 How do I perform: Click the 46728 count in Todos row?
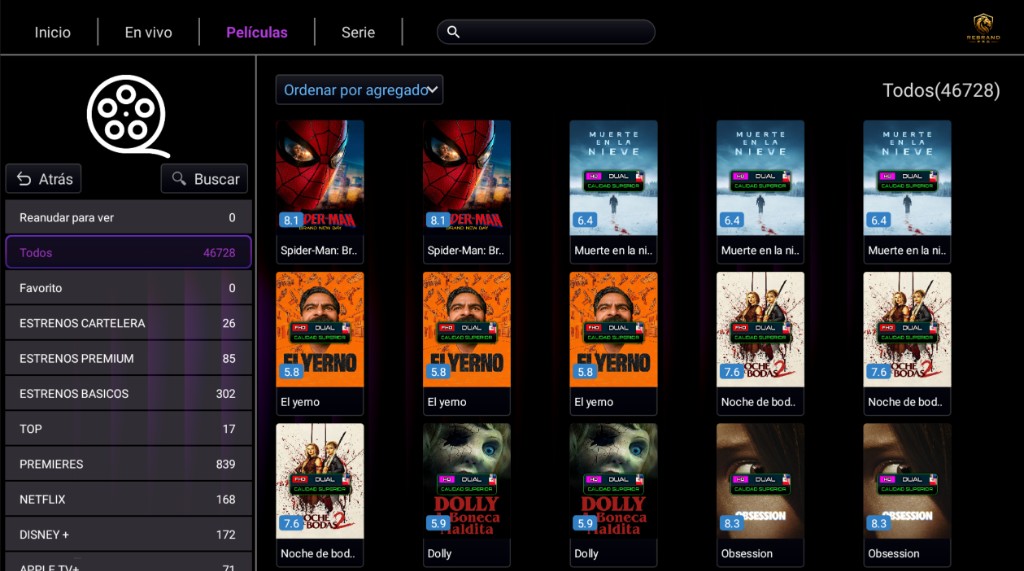(219, 253)
